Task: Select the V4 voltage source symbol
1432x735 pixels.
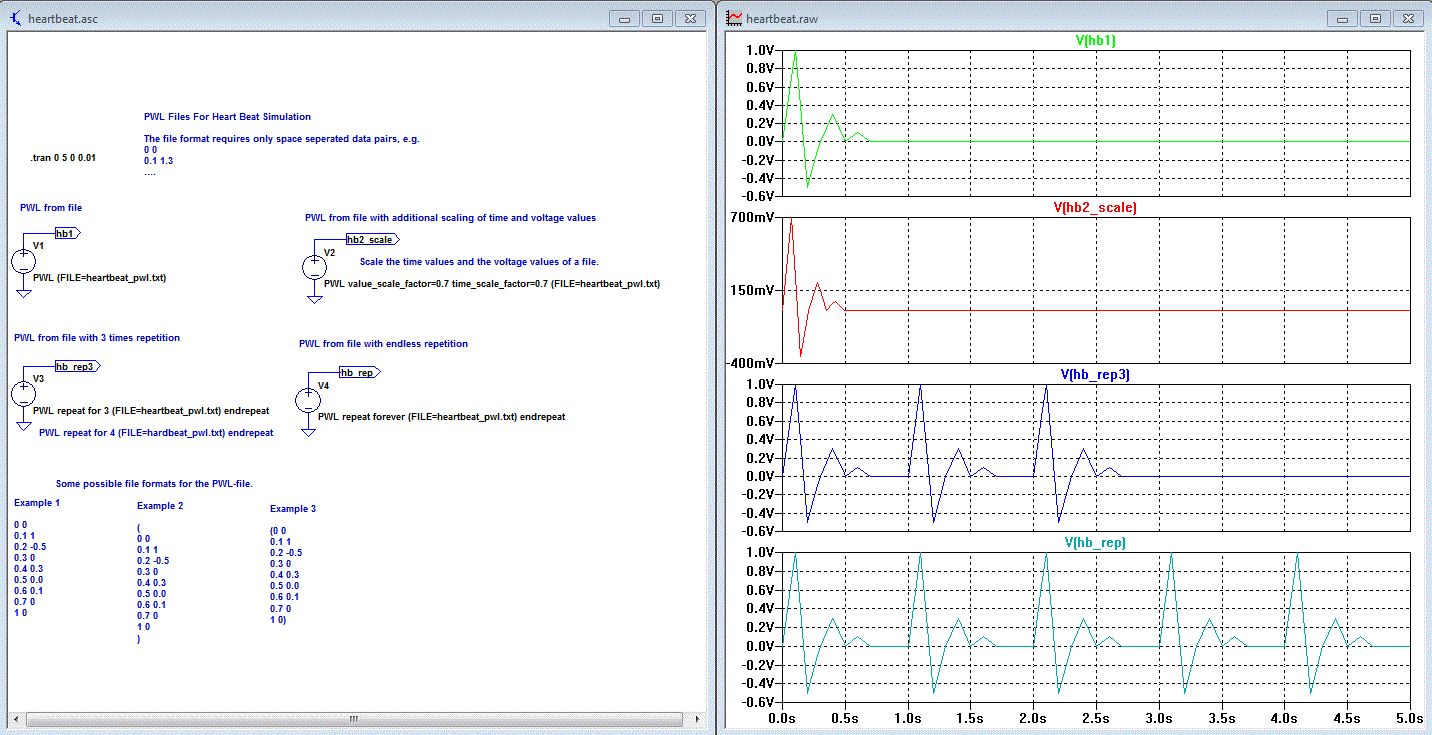Action: point(308,400)
